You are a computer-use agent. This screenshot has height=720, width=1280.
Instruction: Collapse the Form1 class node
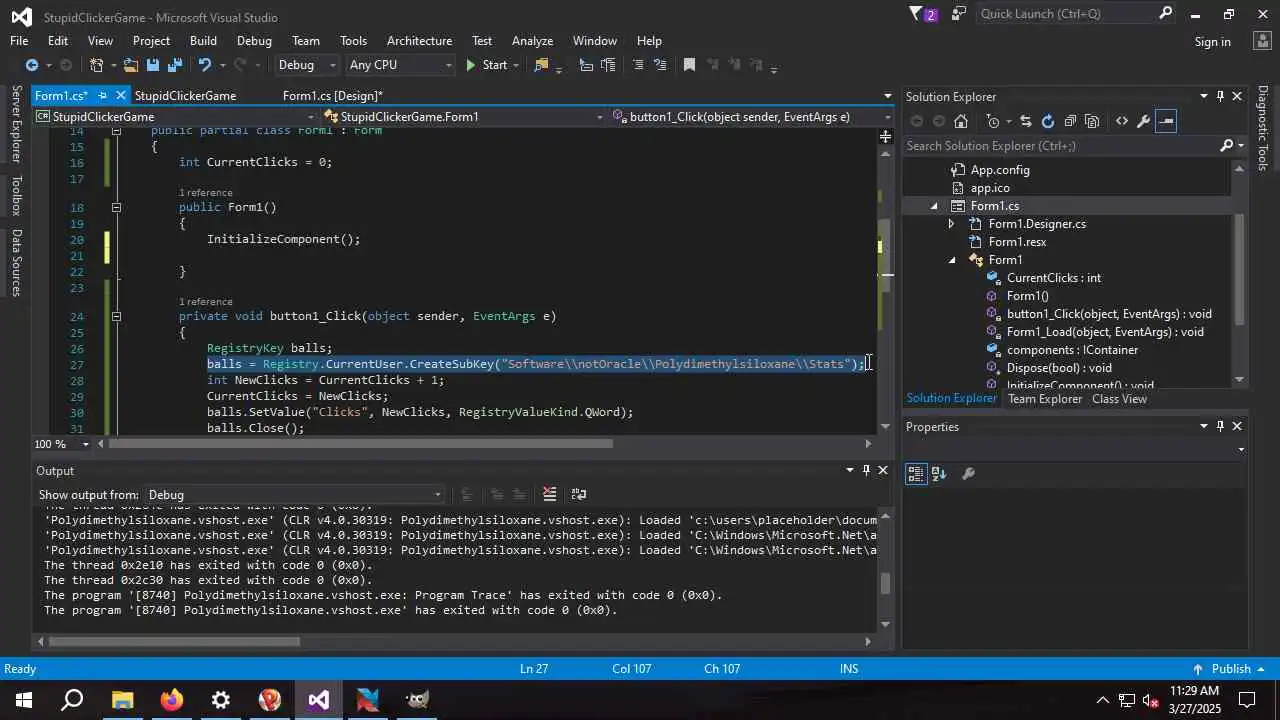953,260
